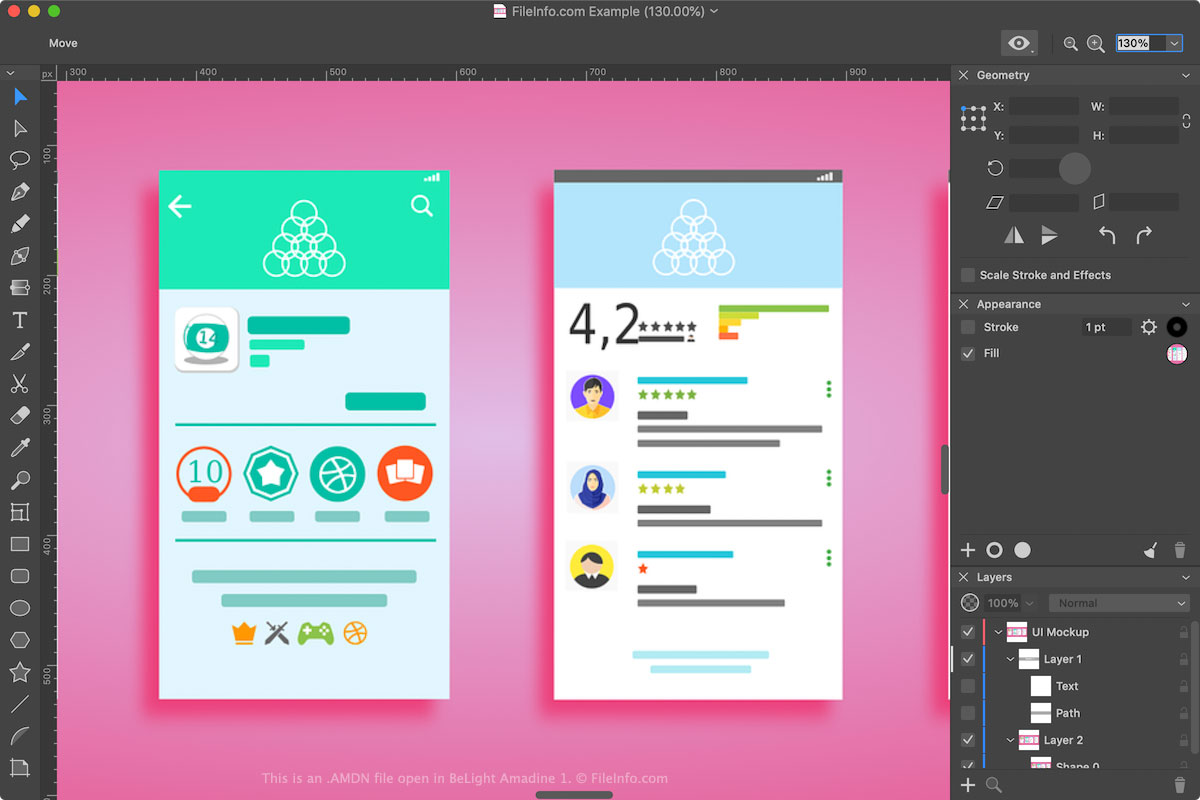Select the Arc tool
The image size is (1200, 800).
20,736
